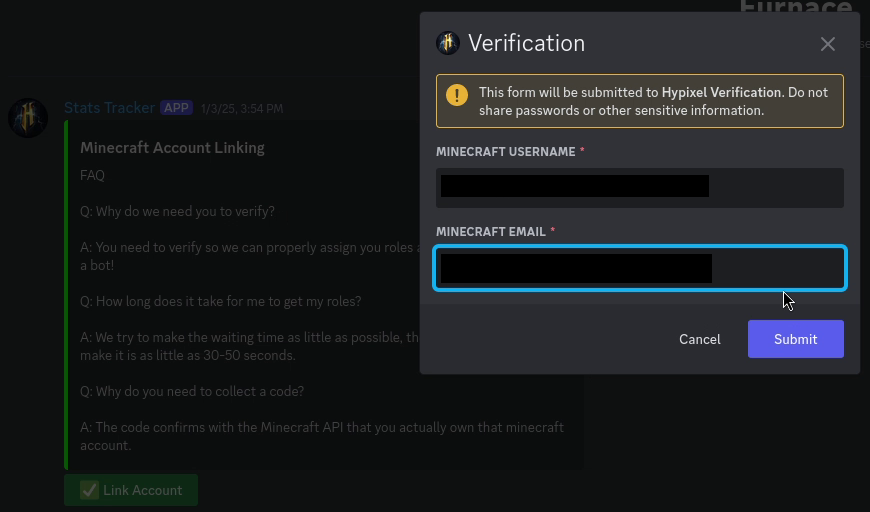This screenshot has width=870, height=512.
Task: Click the yellow warning exclamation icon
Action: 457,95
